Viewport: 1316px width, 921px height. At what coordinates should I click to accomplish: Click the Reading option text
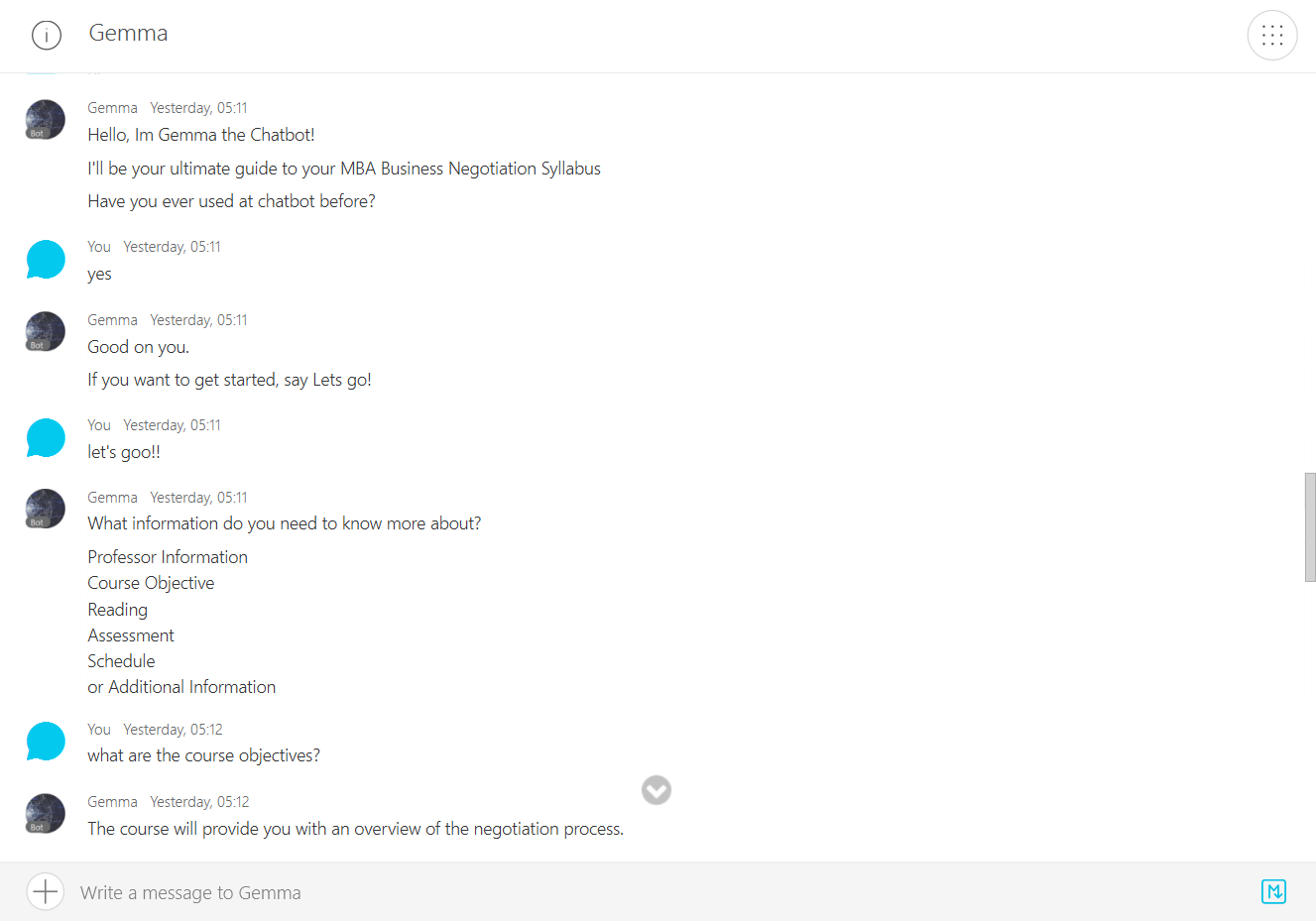117,610
